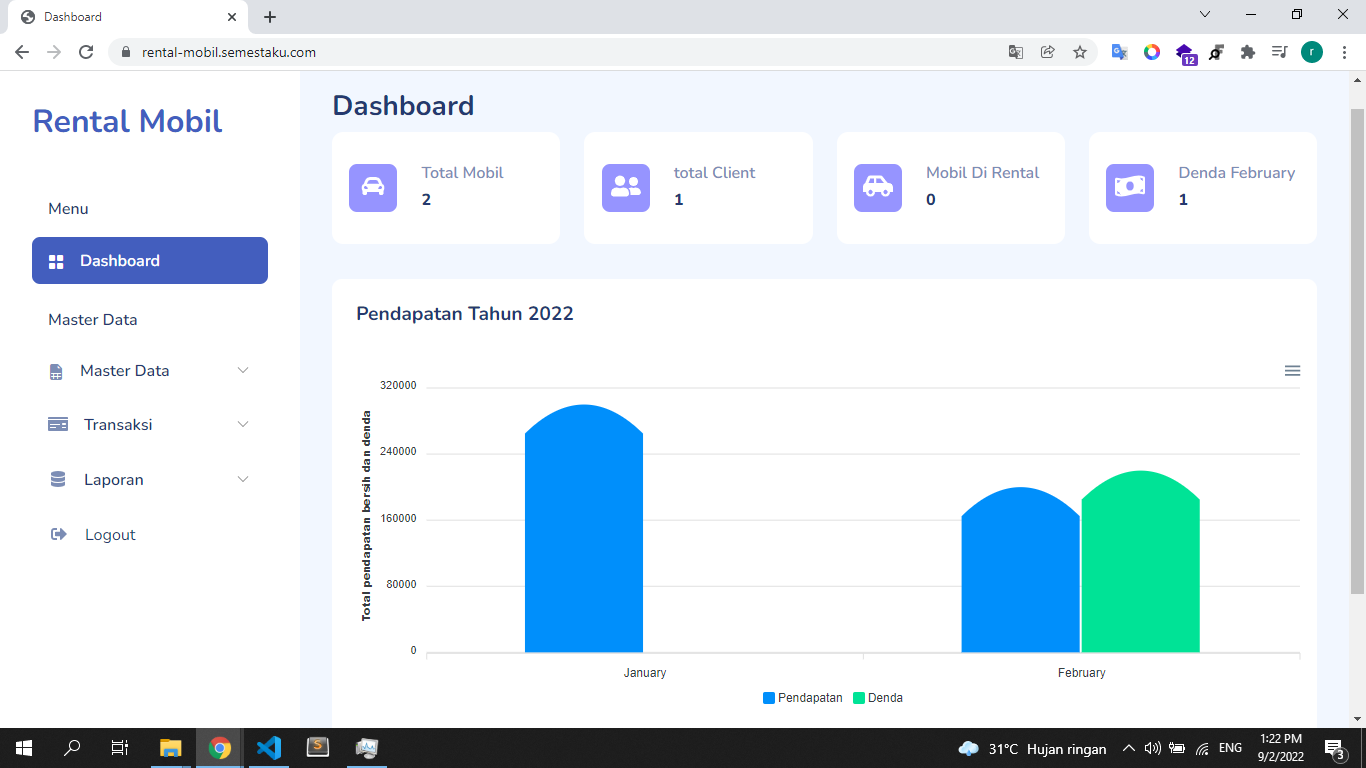Click the bookmark star icon in address bar
Viewport: 1366px width, 768px height.
1080,52
